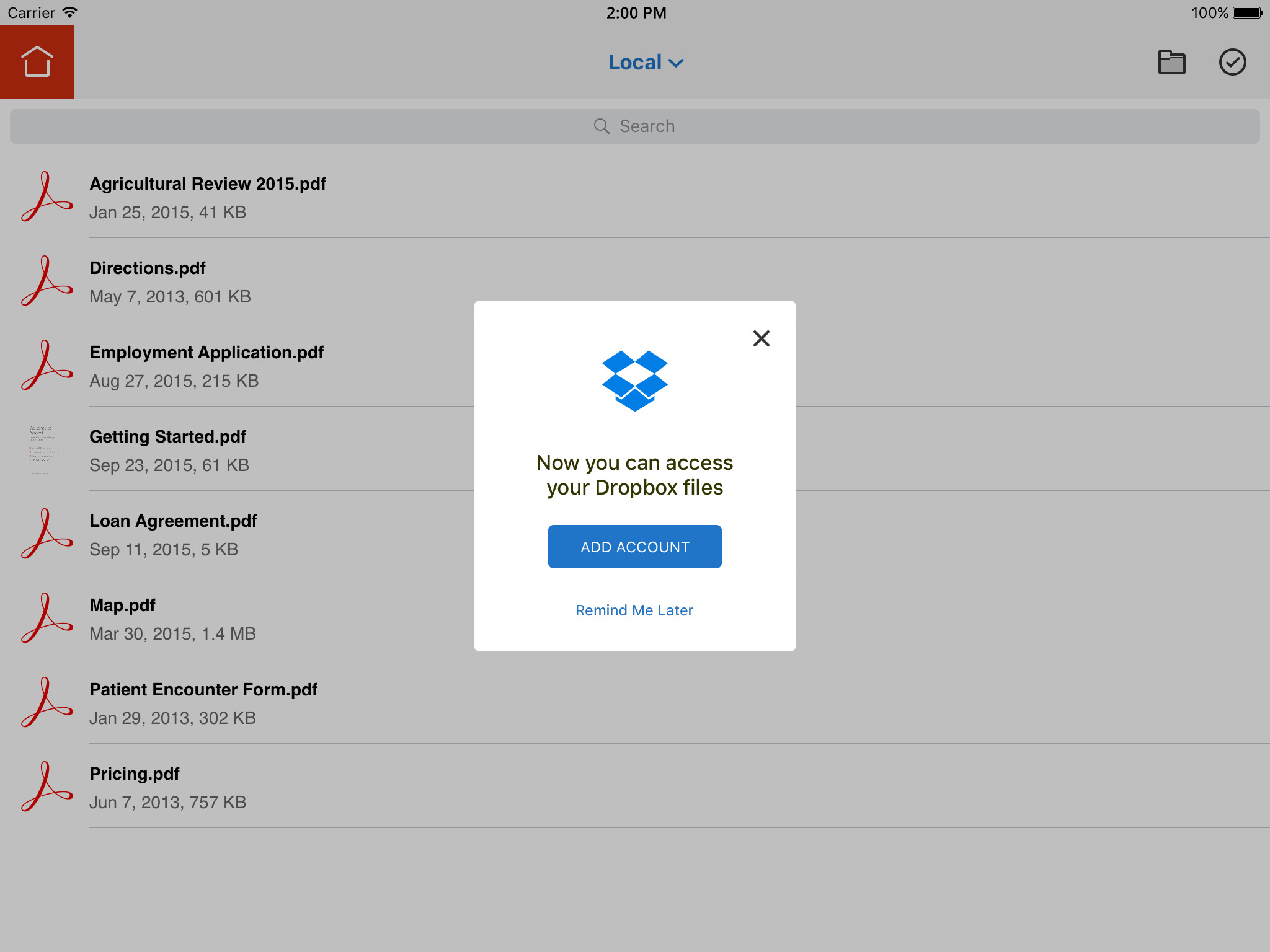The image size is (1270, 952).
Task: Tap PDF icon next to Directions.pdf
Action: pyautogui.click(x=46, y=281)
